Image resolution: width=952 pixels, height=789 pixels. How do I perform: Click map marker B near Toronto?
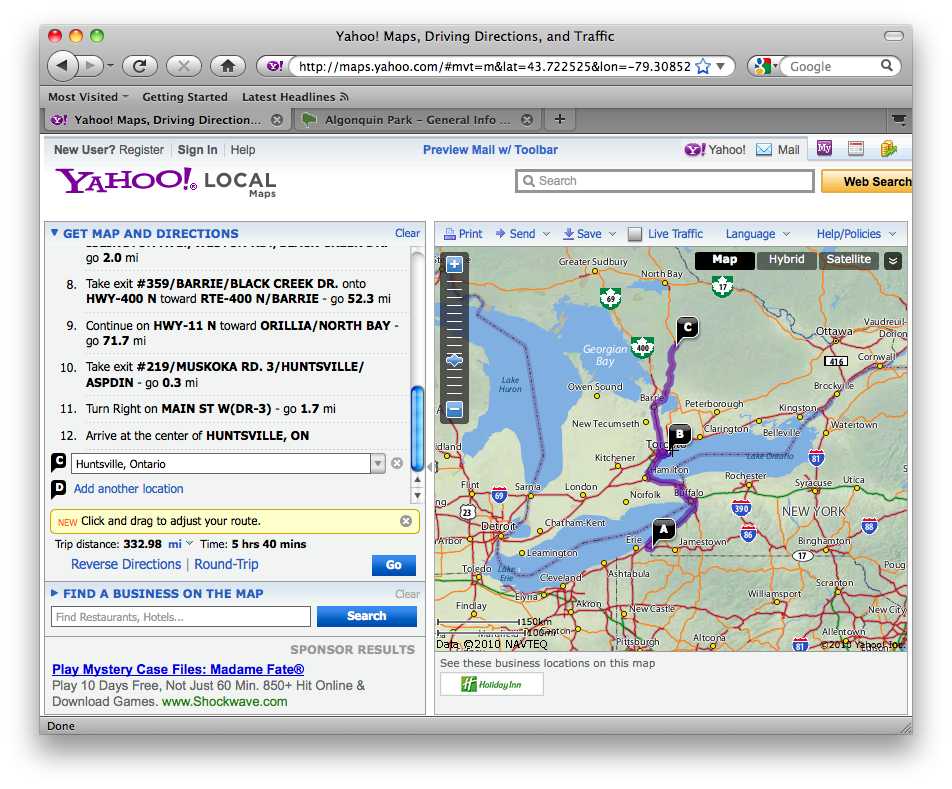679,436
